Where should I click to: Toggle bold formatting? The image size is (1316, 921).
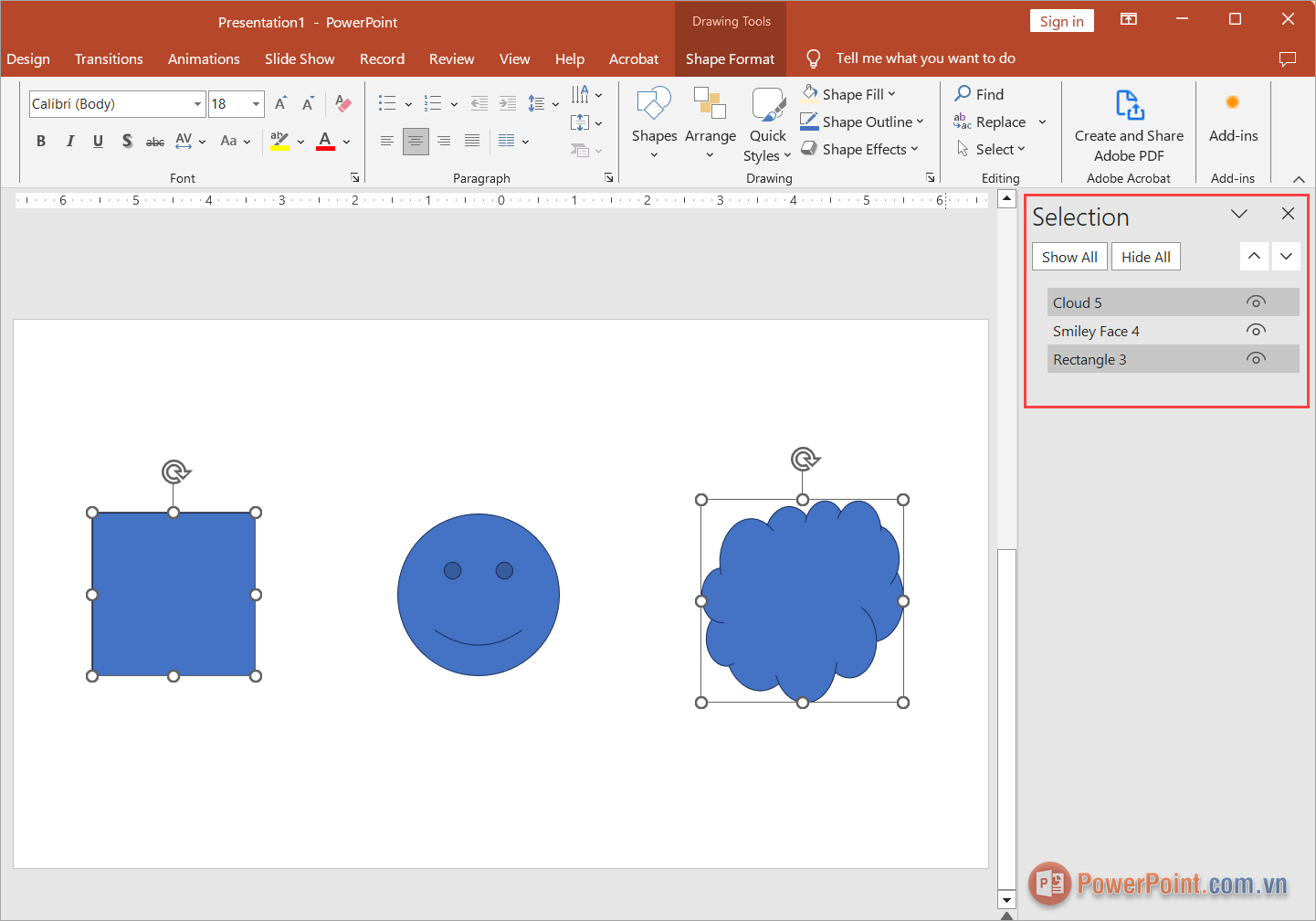click(x=41, y=141)
